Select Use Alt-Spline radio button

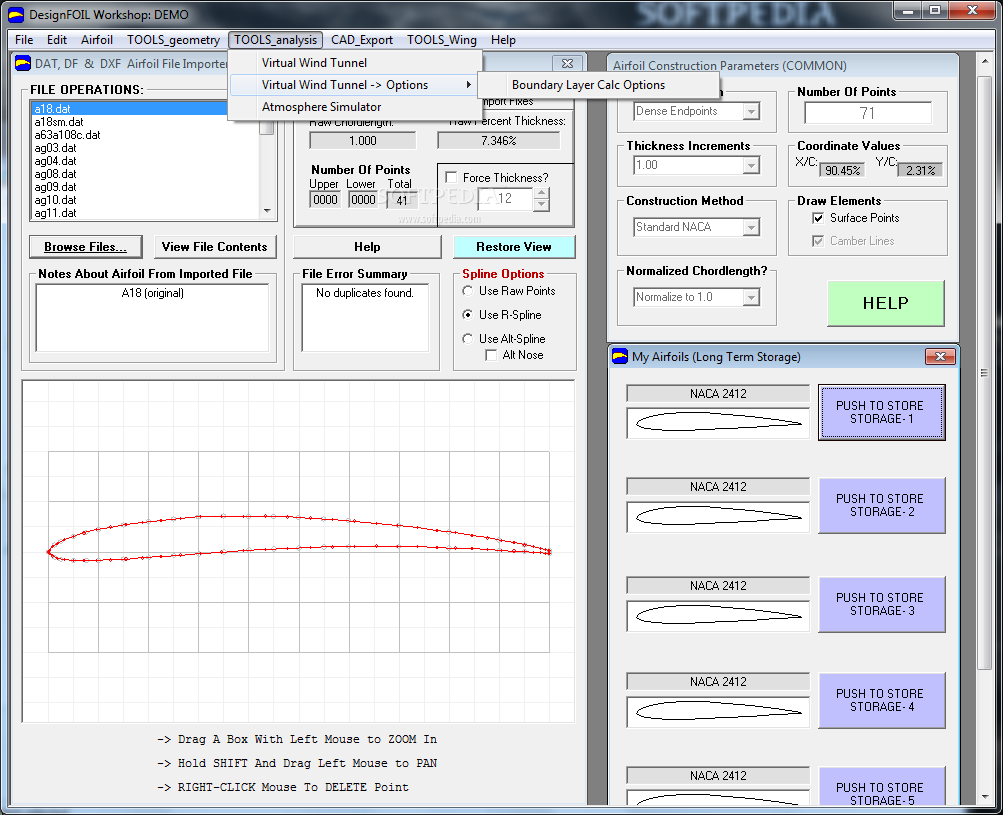coord(468,339)
